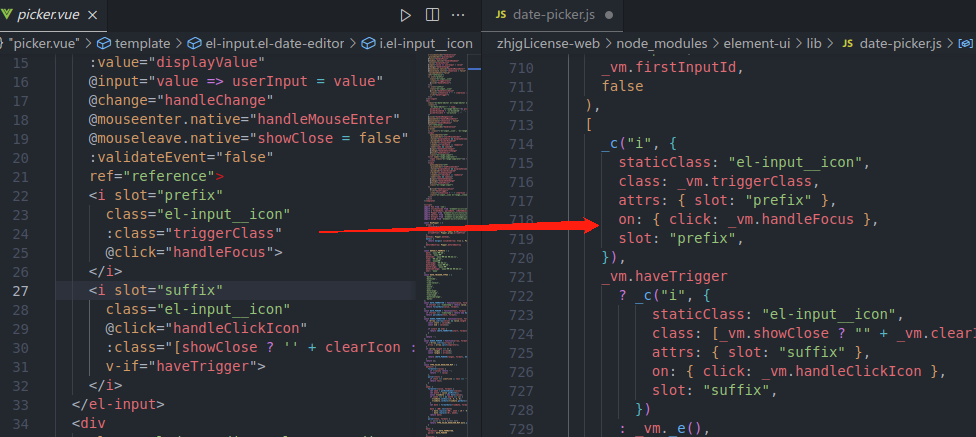Click the @input="value => userInput = value" line

pyautogui.click(x=235, y=82)
